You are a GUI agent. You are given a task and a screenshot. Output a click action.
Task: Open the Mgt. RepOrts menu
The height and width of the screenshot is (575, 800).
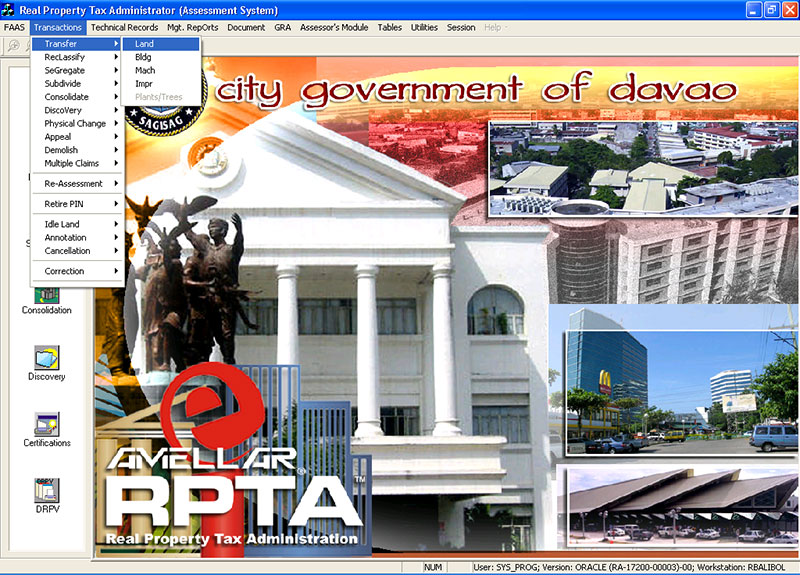point(192,28)
